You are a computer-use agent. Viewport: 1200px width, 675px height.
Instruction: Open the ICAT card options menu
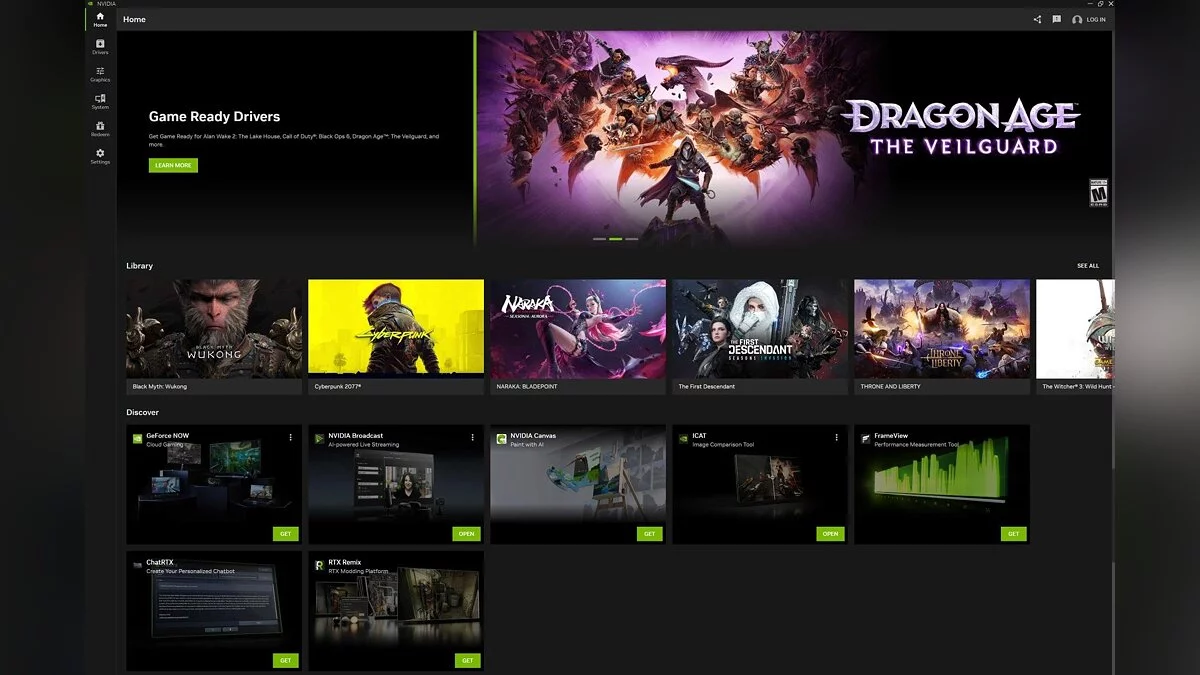pyautogui.click(x=837, y=437)
